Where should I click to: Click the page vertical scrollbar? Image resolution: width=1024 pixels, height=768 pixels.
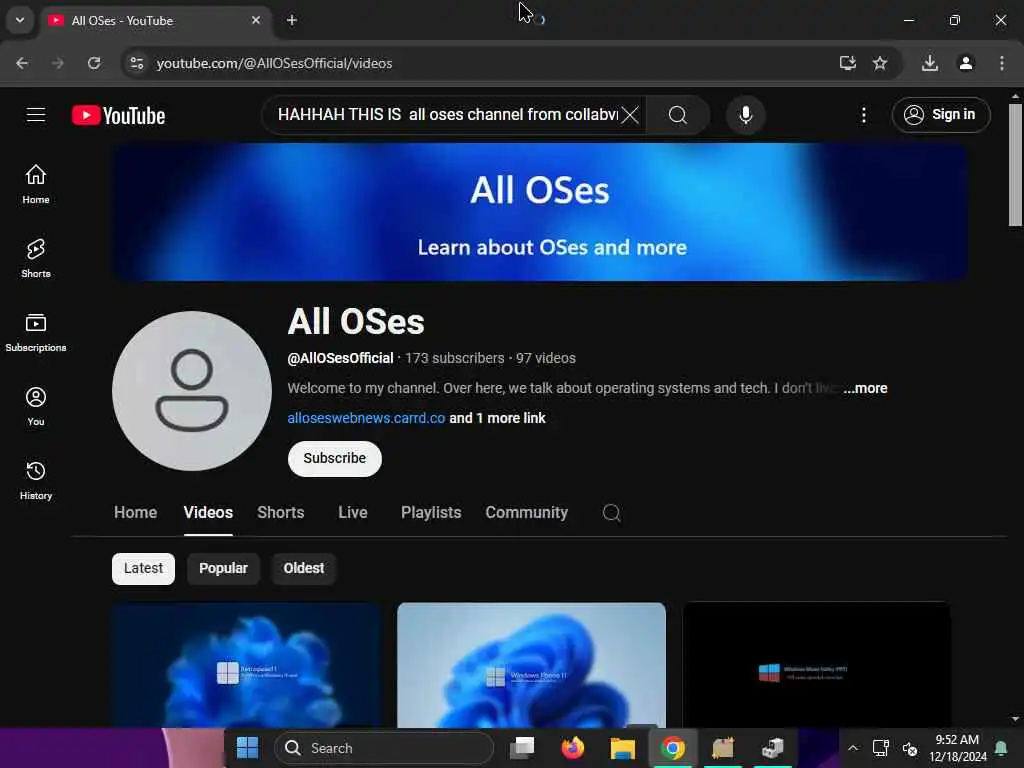pyautogui.click(x=1015, y=165)
